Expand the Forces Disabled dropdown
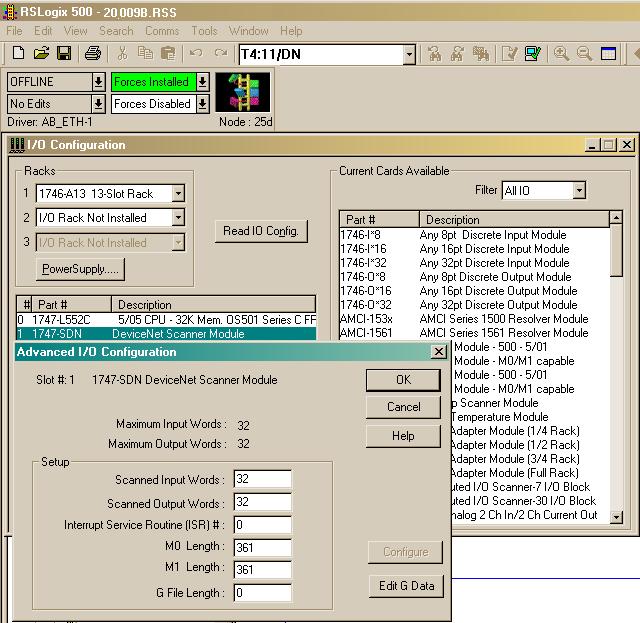640x623 pixels. tap(202, 104)
